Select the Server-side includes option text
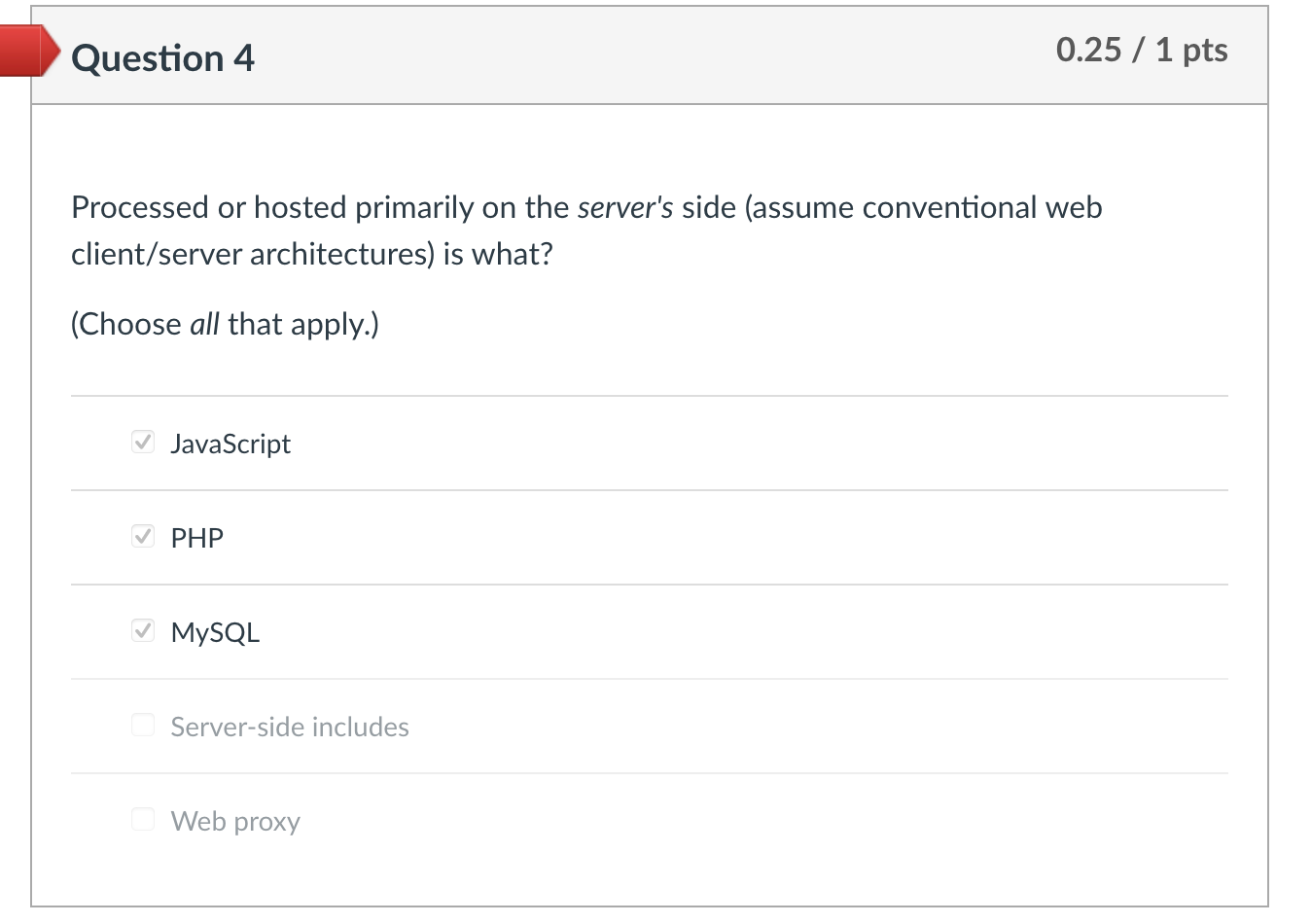 (289, 727)
